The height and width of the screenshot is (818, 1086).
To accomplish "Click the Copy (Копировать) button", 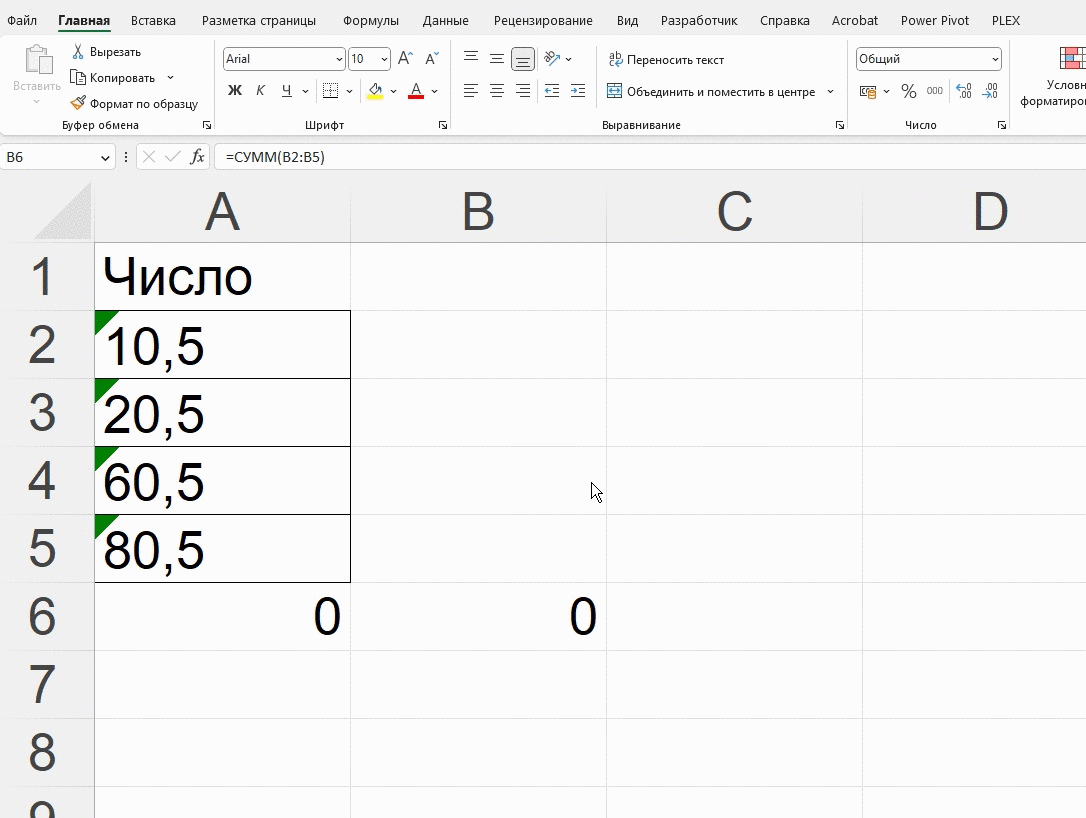I will coord(113,78).
